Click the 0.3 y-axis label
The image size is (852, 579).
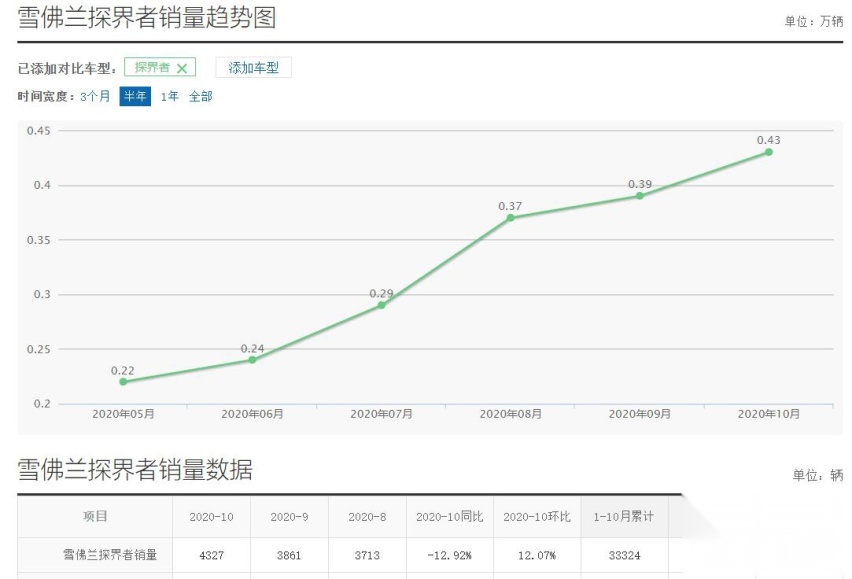(x=42, y=294)
